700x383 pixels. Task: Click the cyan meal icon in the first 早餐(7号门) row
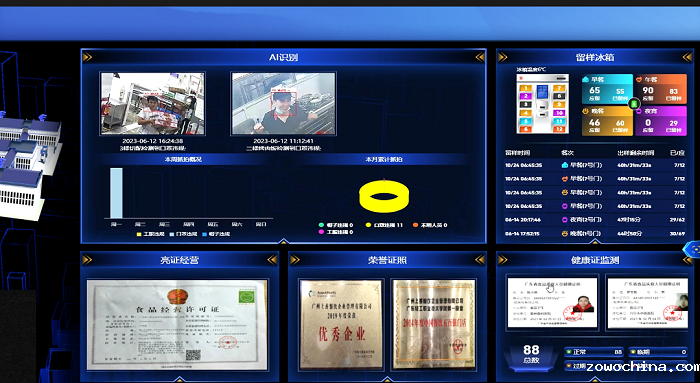(x=565, y=165)
